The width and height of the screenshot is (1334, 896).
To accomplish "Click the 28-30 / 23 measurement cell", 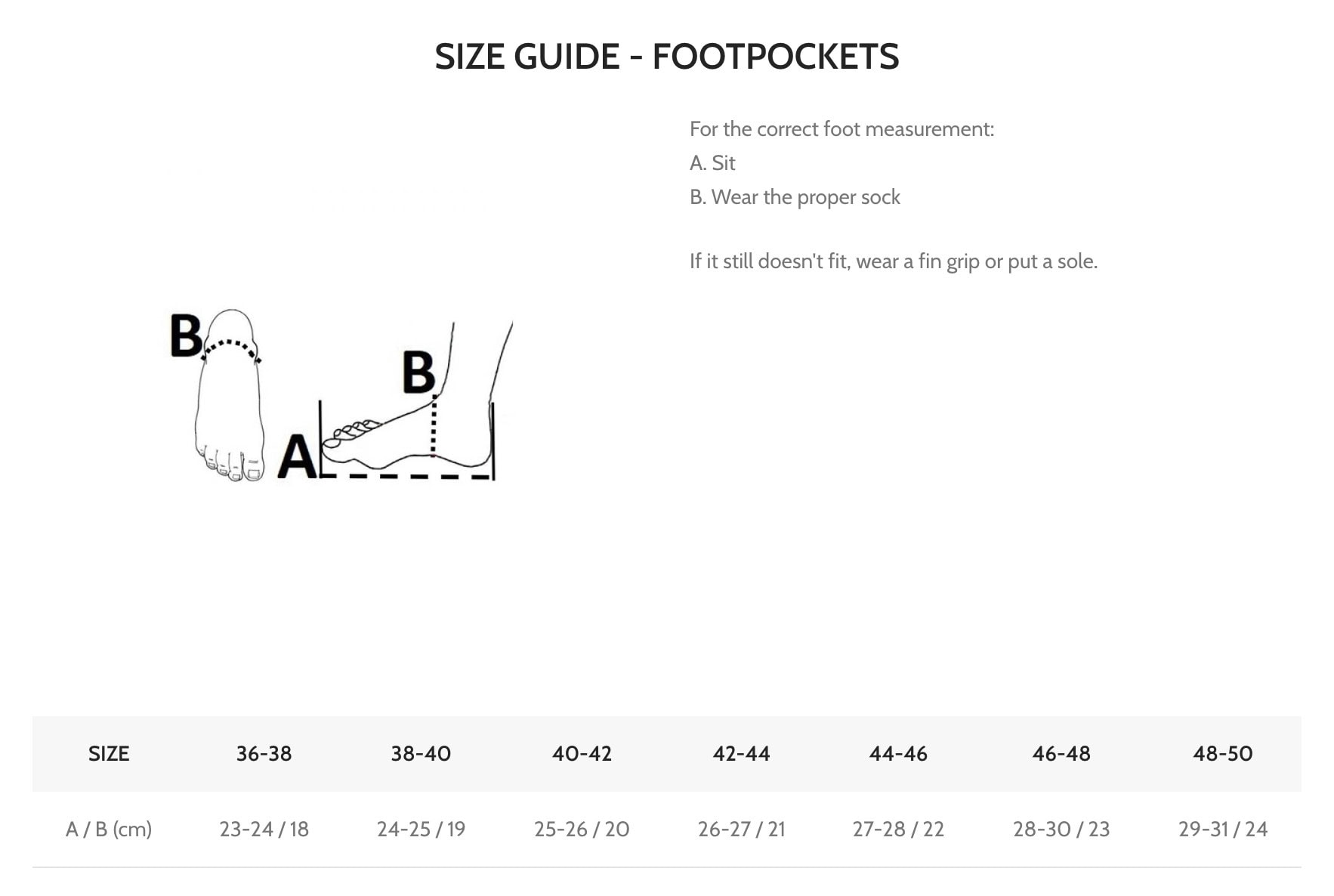I will tap(1061, 829).
